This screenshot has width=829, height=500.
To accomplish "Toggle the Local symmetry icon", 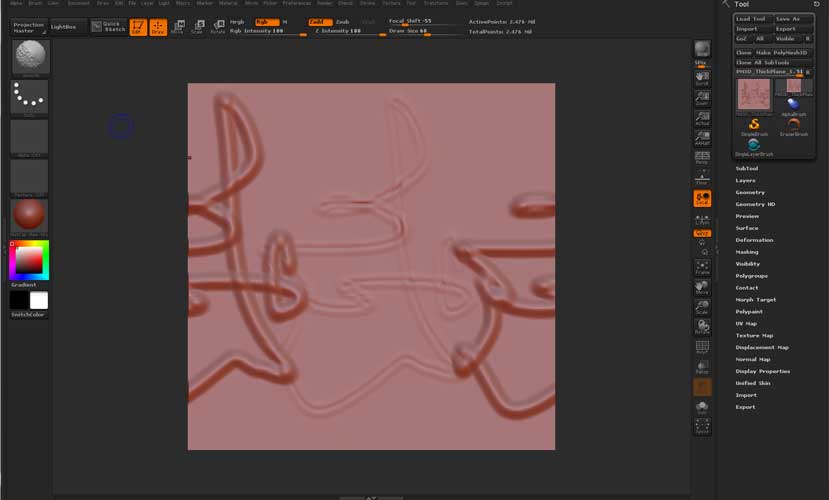I will point(702,199).
